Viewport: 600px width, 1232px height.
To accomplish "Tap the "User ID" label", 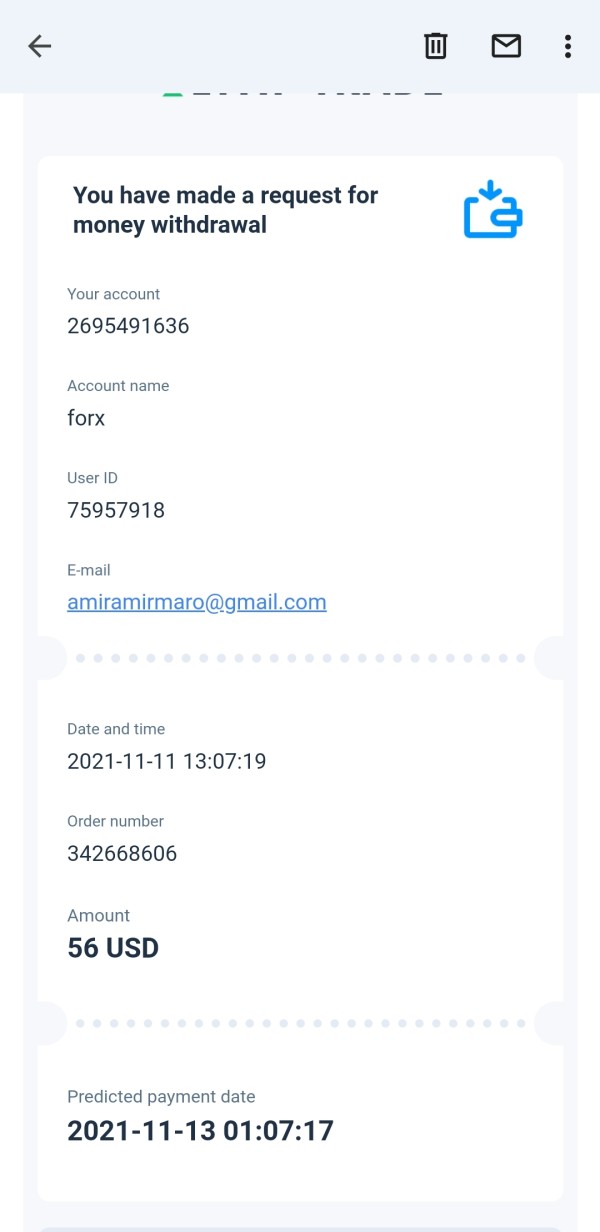I will [x=92, y=478].
